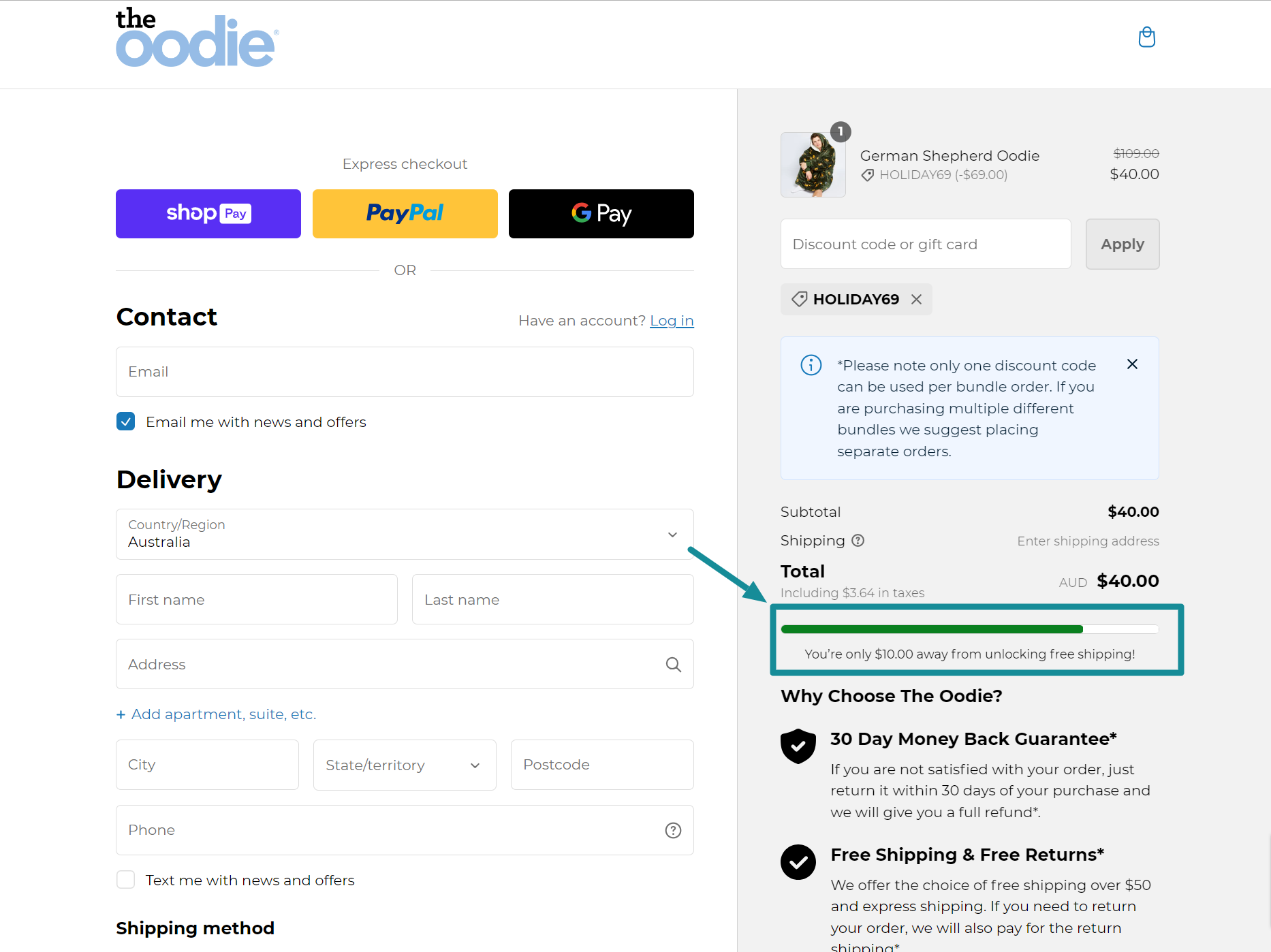Remove the HOLIDAY69 discount code
The width and height of the screenshot is (1271, 952).
915,299
